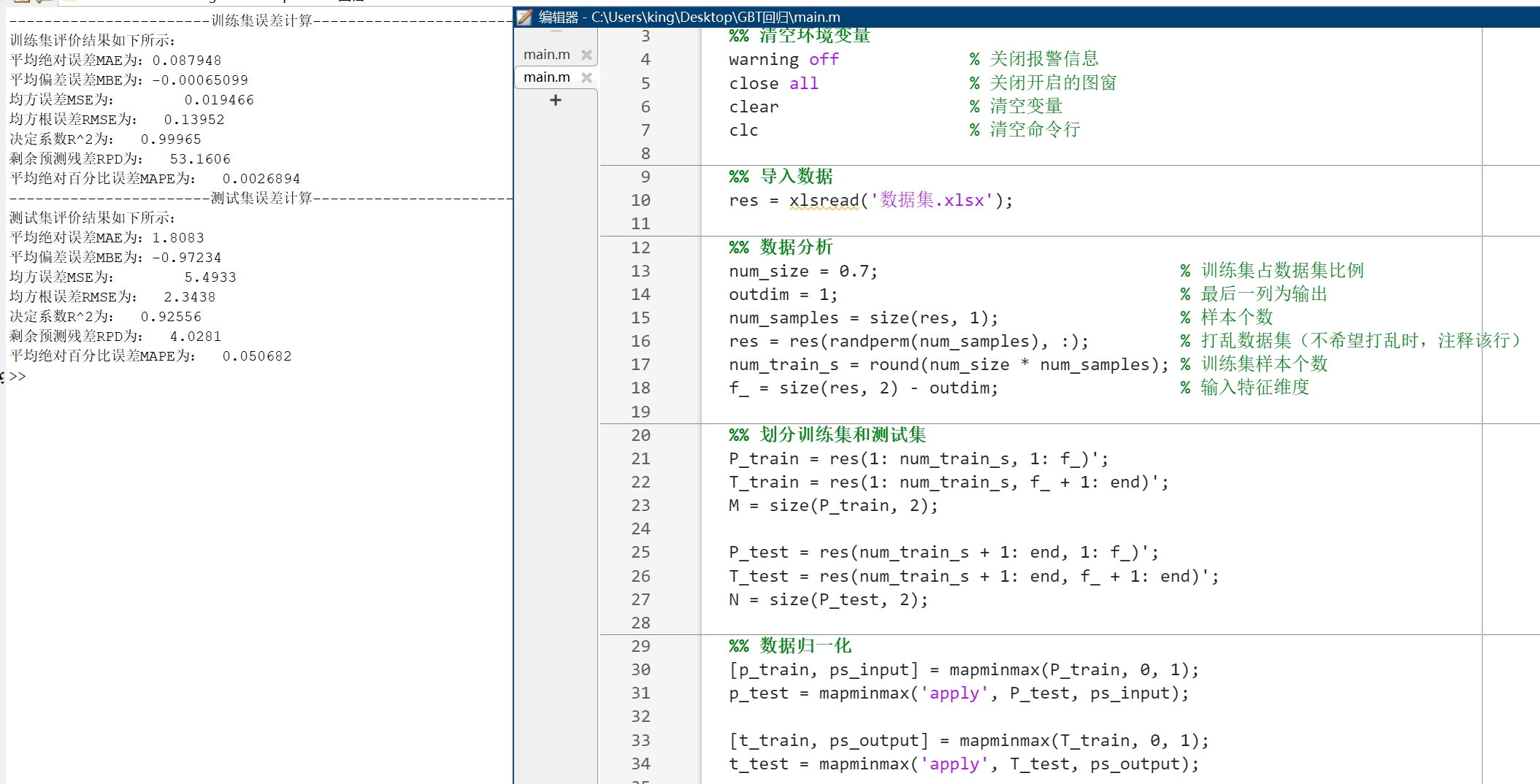Open a new document with the + icon
This screenshot has height=784, width=1540.
[555, 100]
